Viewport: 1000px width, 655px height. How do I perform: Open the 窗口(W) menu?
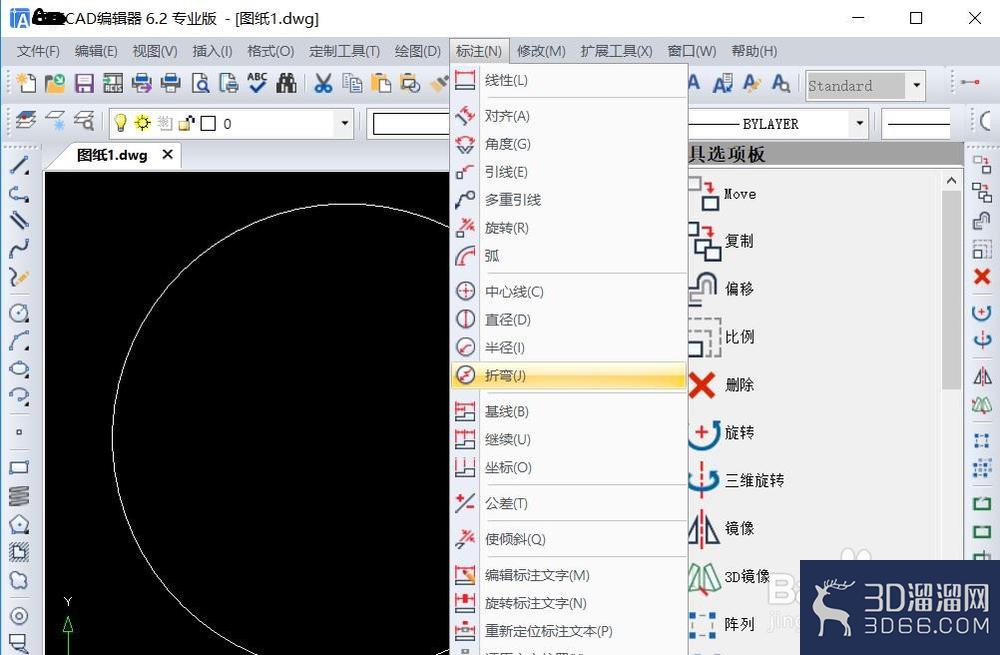[692, 51]
